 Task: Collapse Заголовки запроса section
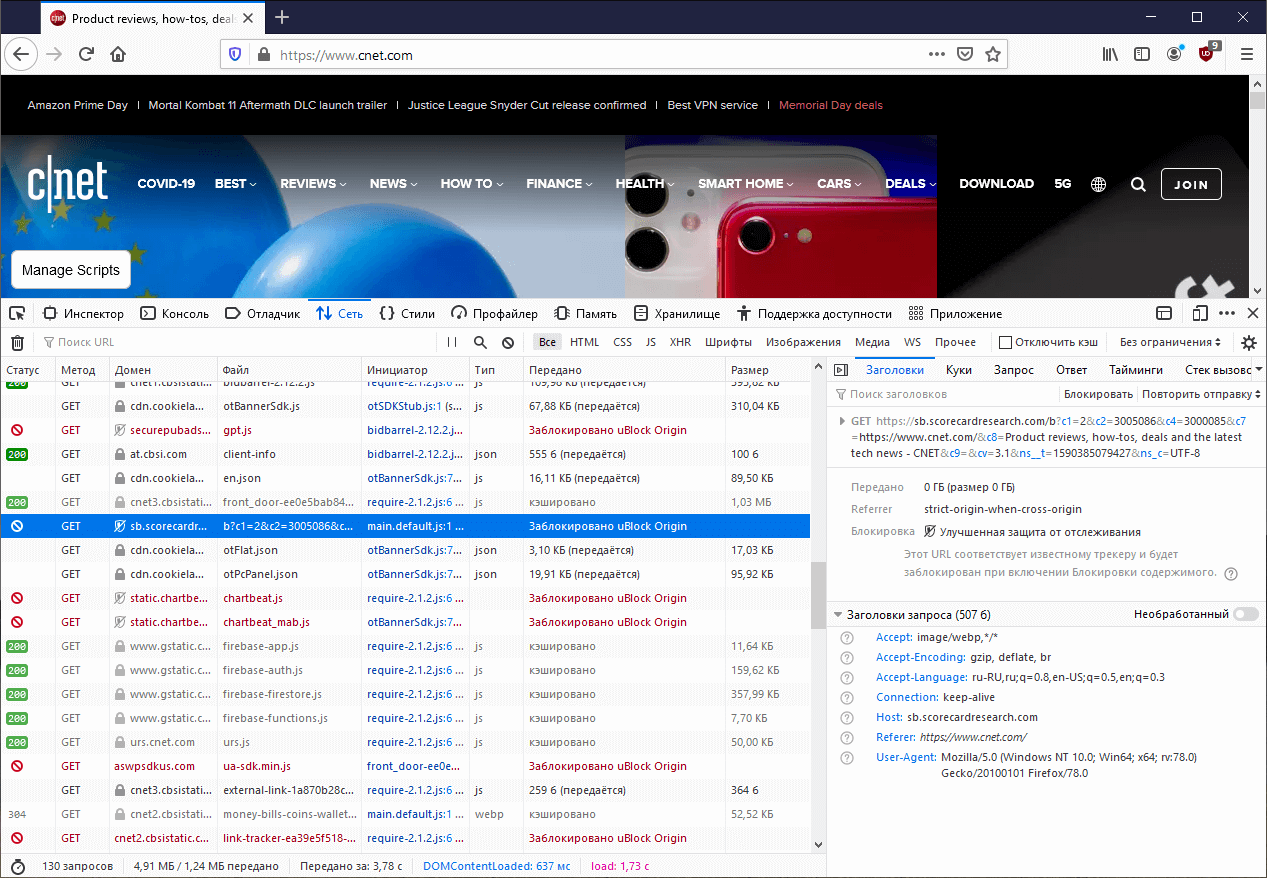click(837, 614)
